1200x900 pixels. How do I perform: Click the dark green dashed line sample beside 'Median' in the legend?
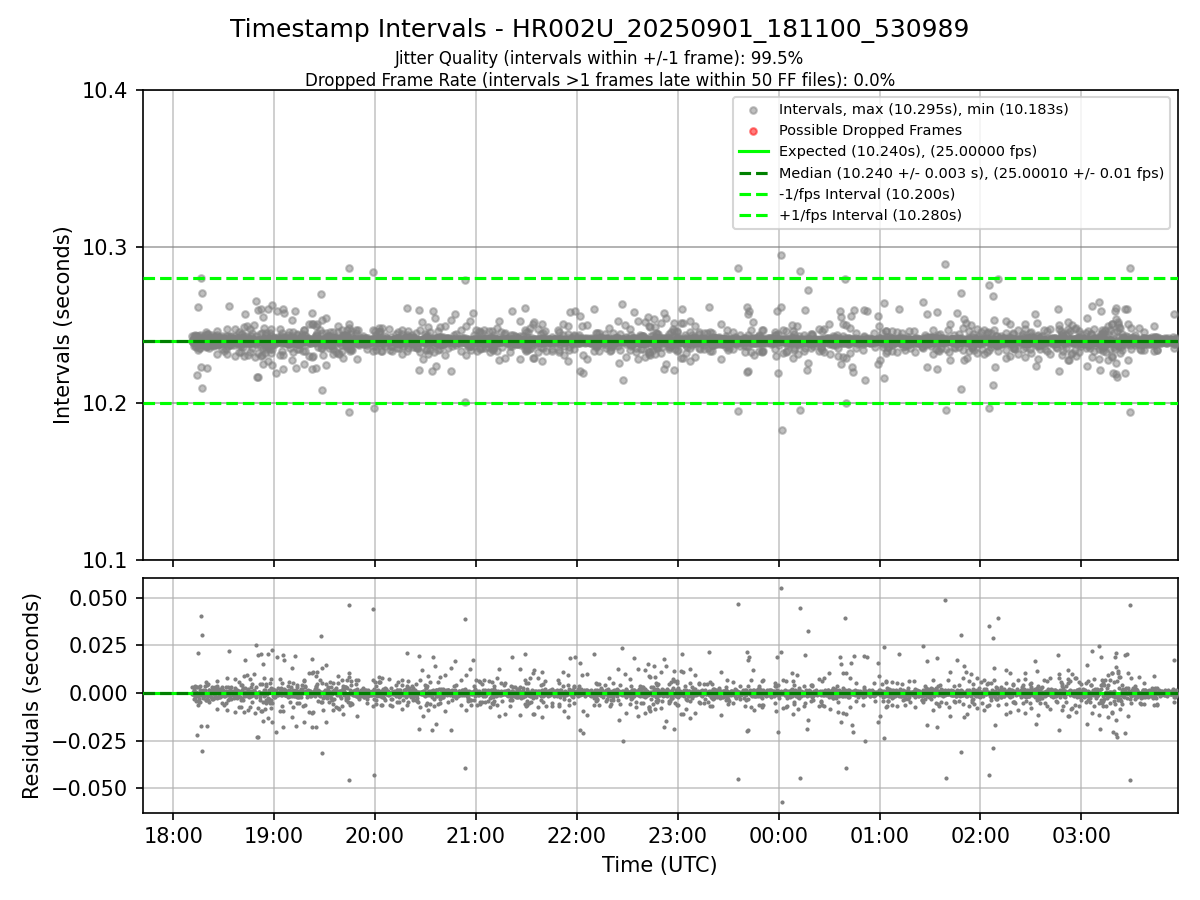(x=754, y=173)
